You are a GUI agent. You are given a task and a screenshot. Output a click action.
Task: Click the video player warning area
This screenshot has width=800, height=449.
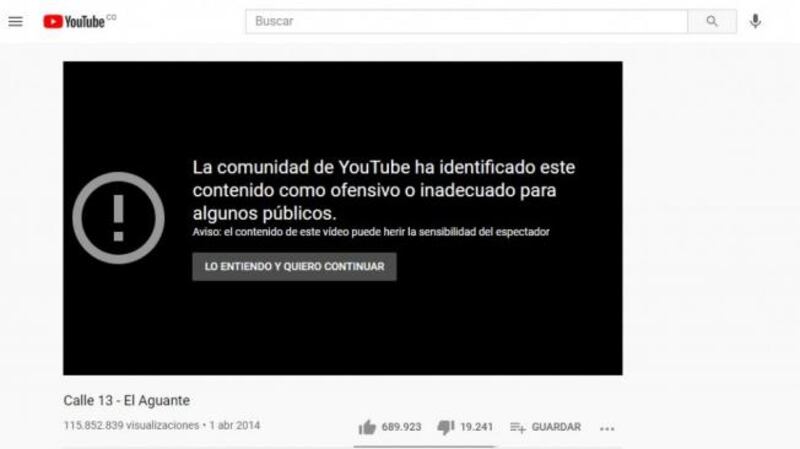343,218
